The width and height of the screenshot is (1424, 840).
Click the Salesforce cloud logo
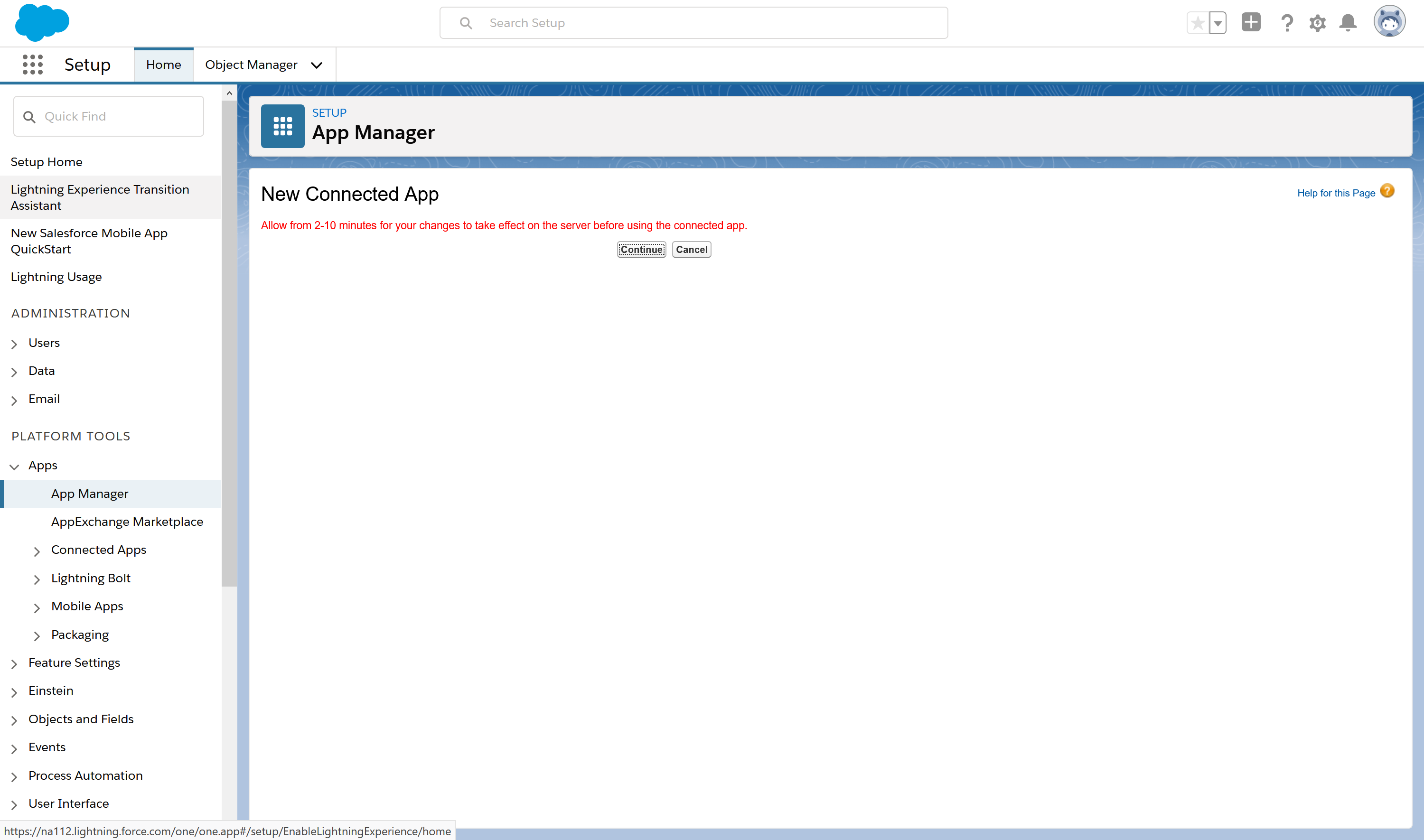pos(42,23)
